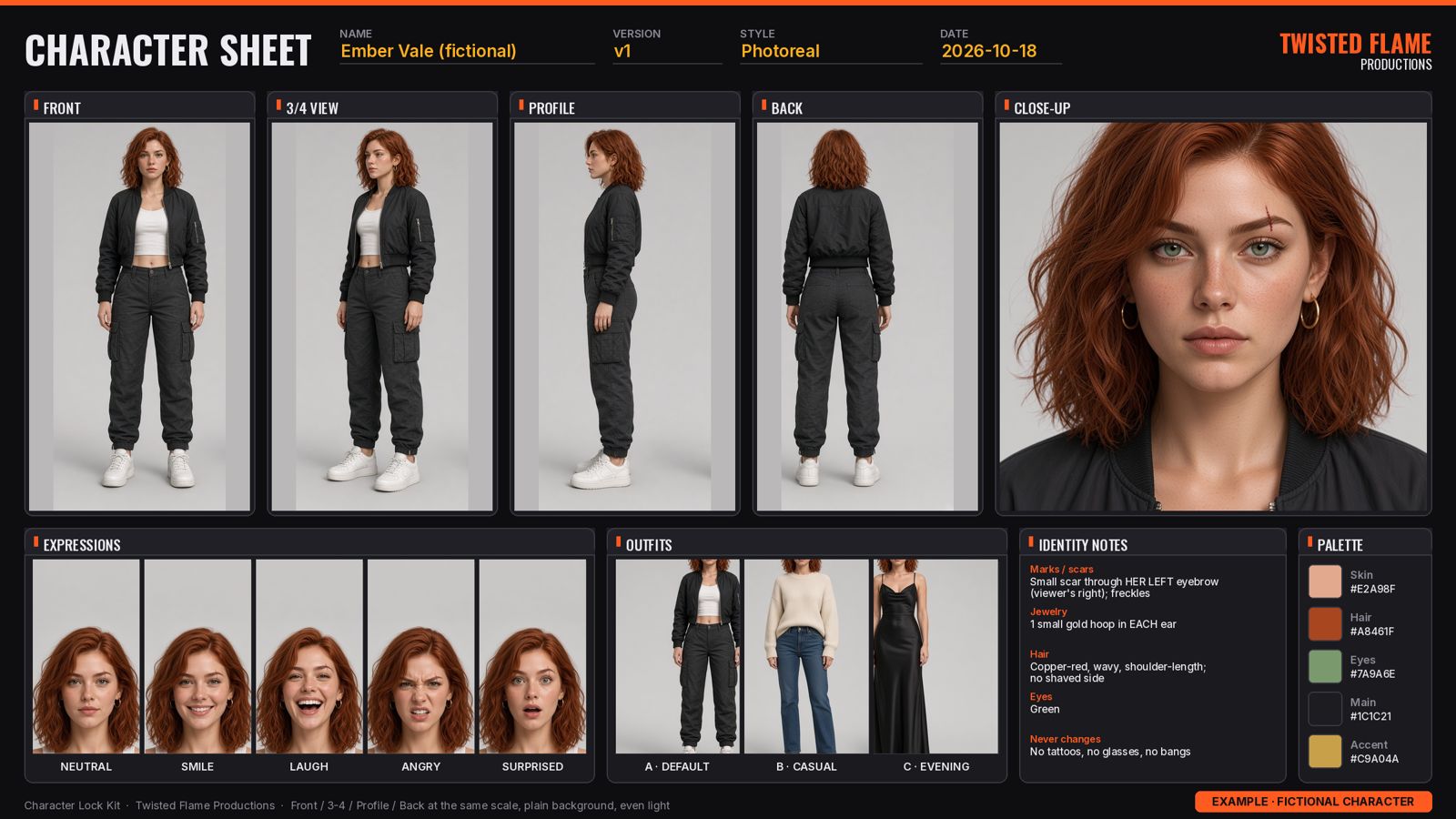
Task: Pick the Skin color swatch #E2A98F
Action: pyautogui.click(x=1325, y=581)
